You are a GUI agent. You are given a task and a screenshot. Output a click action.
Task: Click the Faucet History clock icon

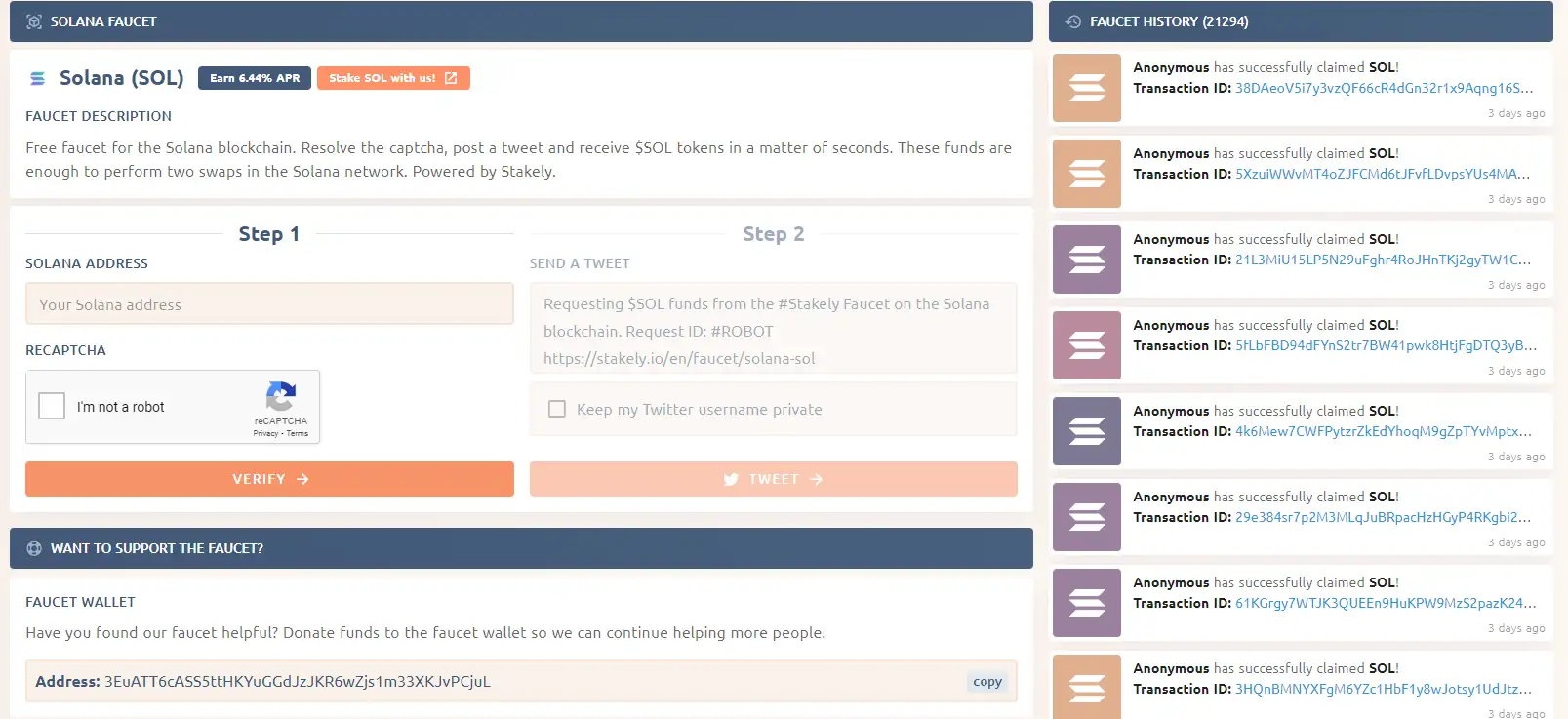pyautogui.click(x=1073, y=21)
